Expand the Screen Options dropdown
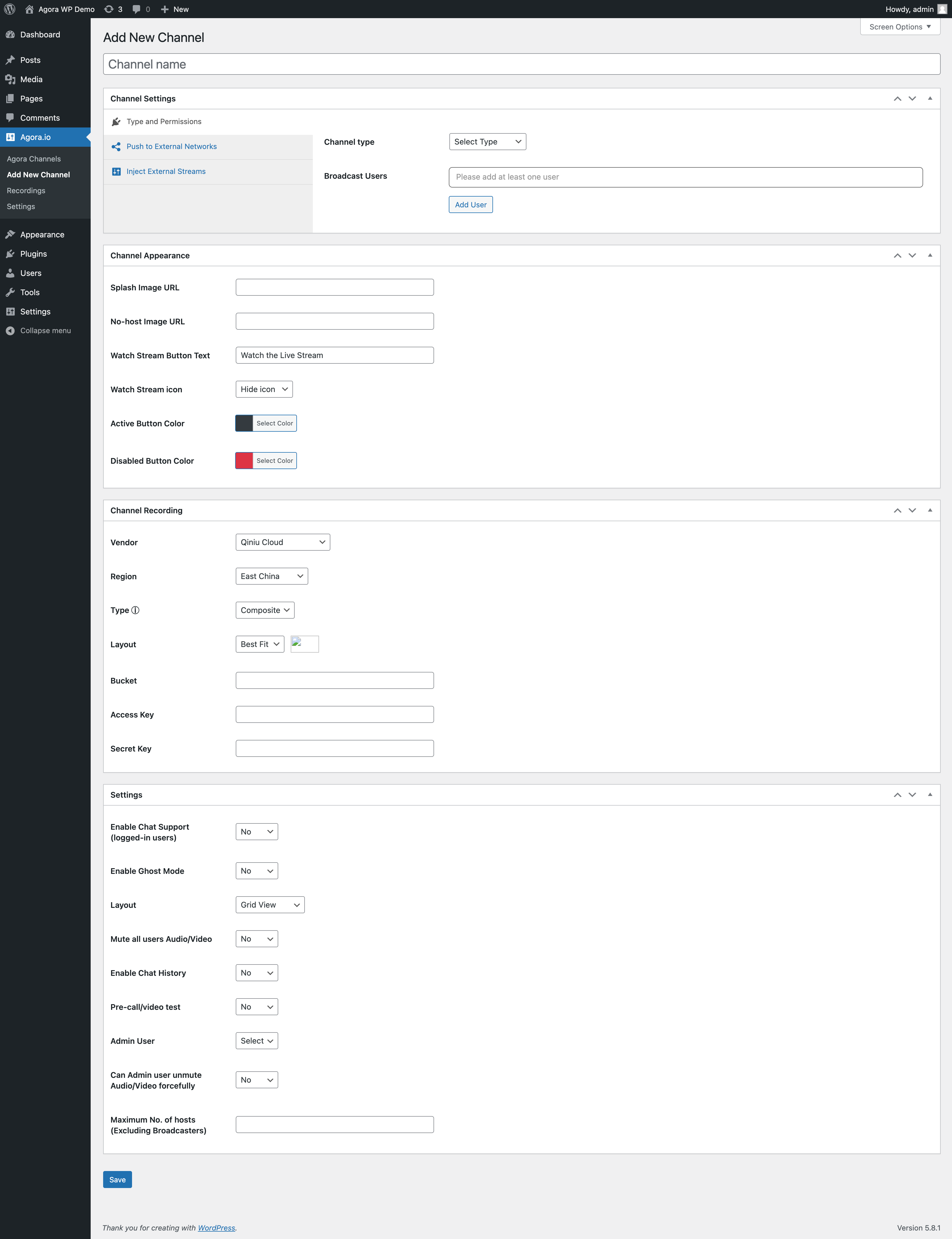The image size is (952, 1239). (900, 27)
